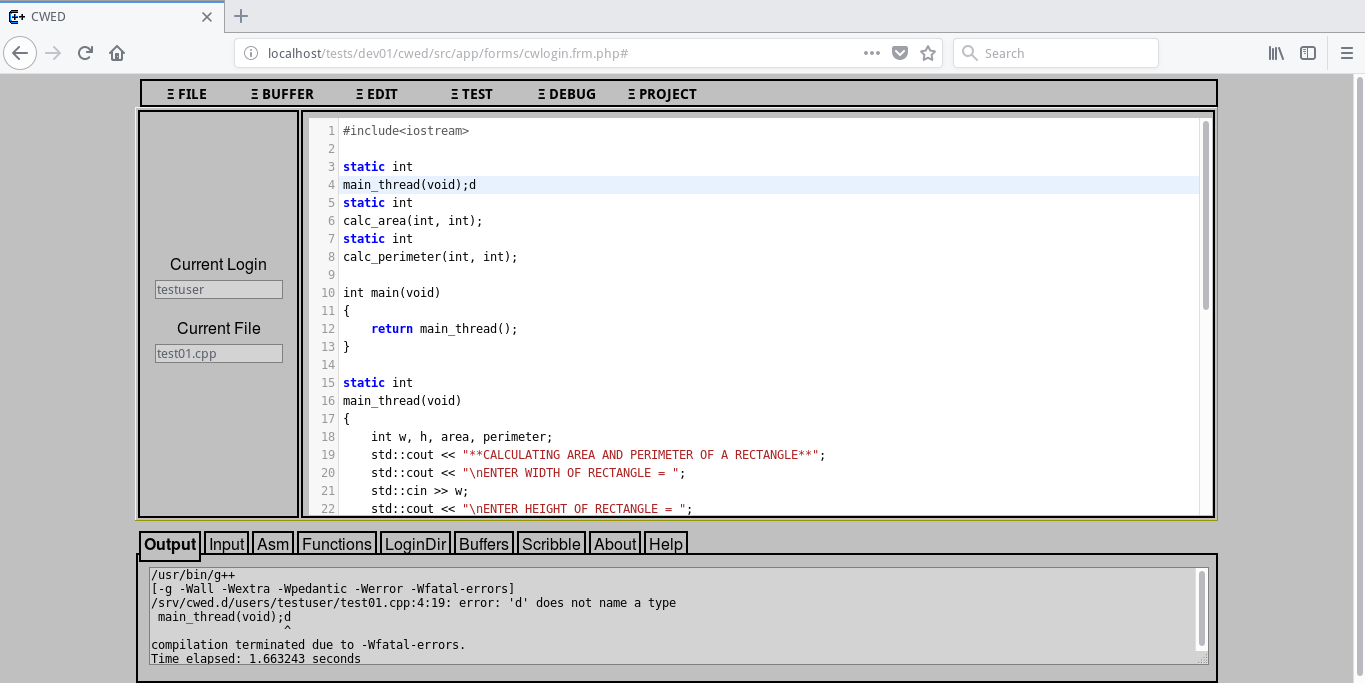The image size is (1365, 683).
Task: Switch to the Functions tab
Action: 337,544
